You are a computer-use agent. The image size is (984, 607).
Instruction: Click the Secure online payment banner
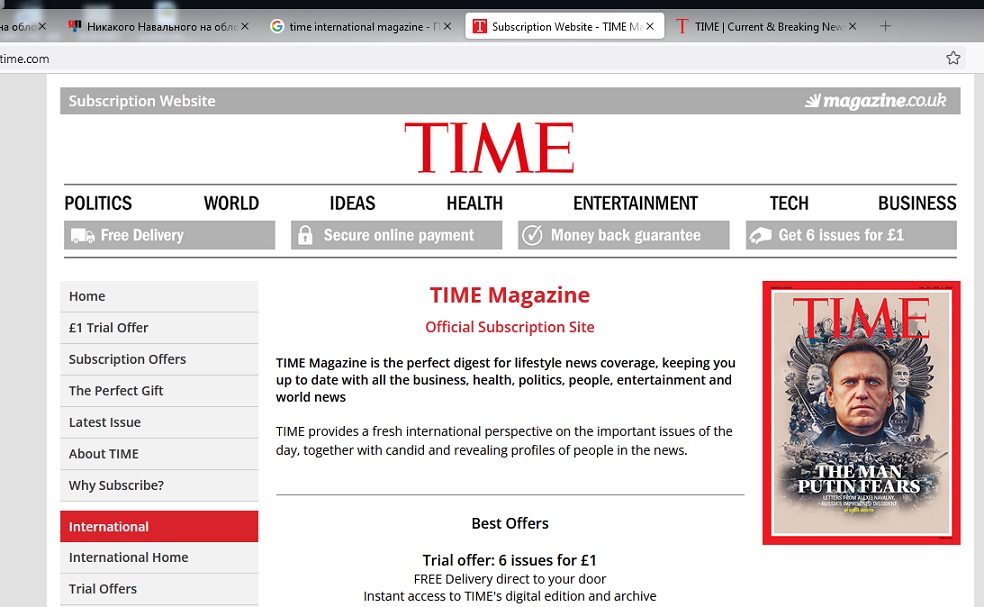tap(396, 235)
